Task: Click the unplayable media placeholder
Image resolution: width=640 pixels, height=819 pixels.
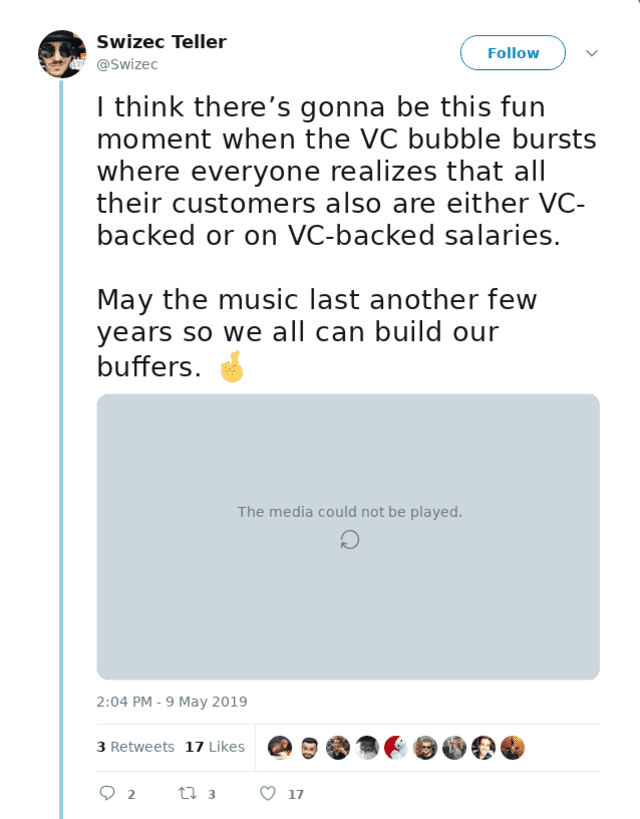Action: coord(348,600)
